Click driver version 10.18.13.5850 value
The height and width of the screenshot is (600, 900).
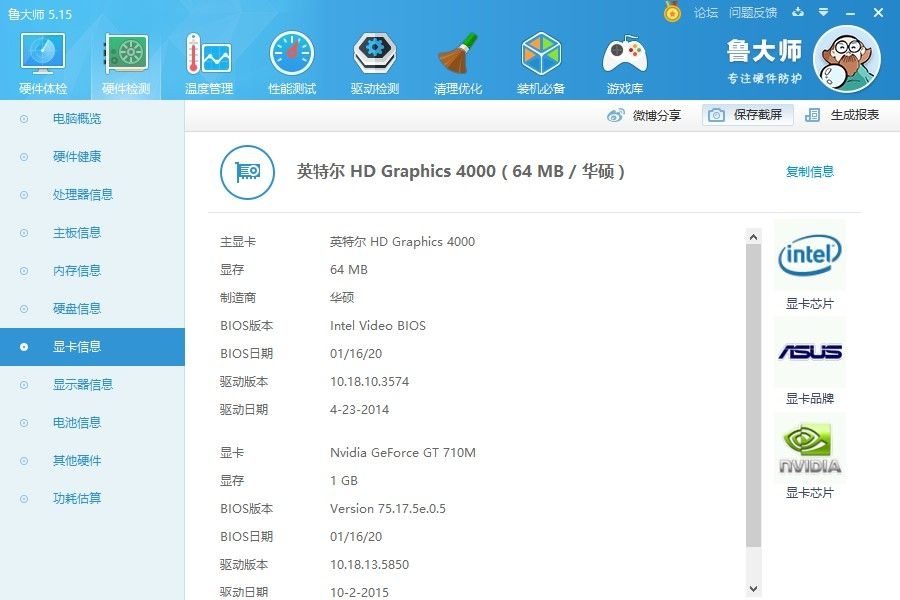[370, 565]
